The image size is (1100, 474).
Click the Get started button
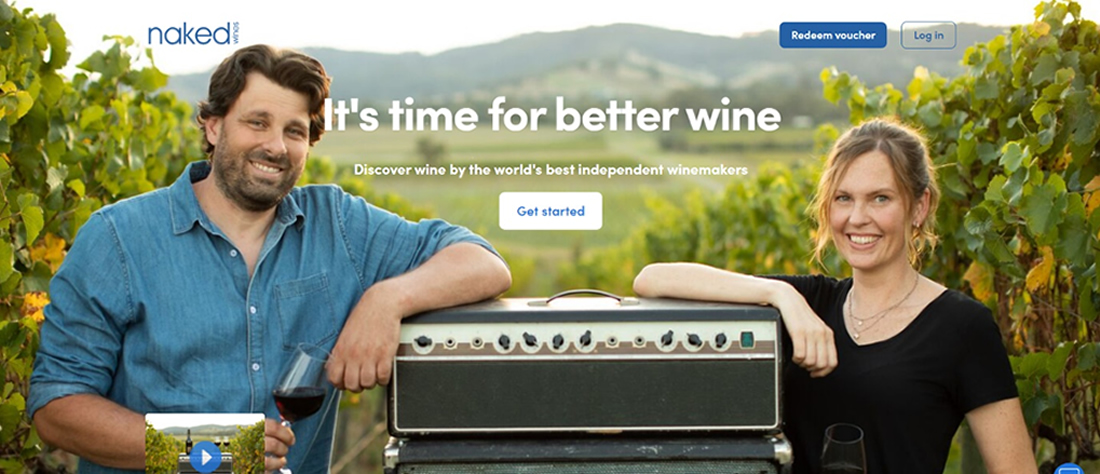(x=550, y=211)
